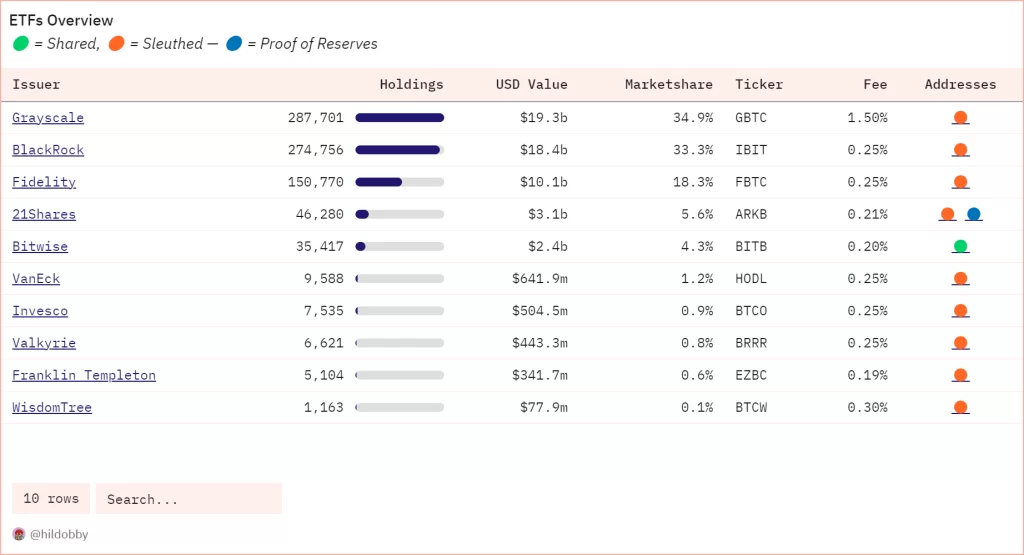This screenshot has height=555, width=1024.
Task: Click Grayscale's orange sleuthed address icon
Action: point(960,118)
